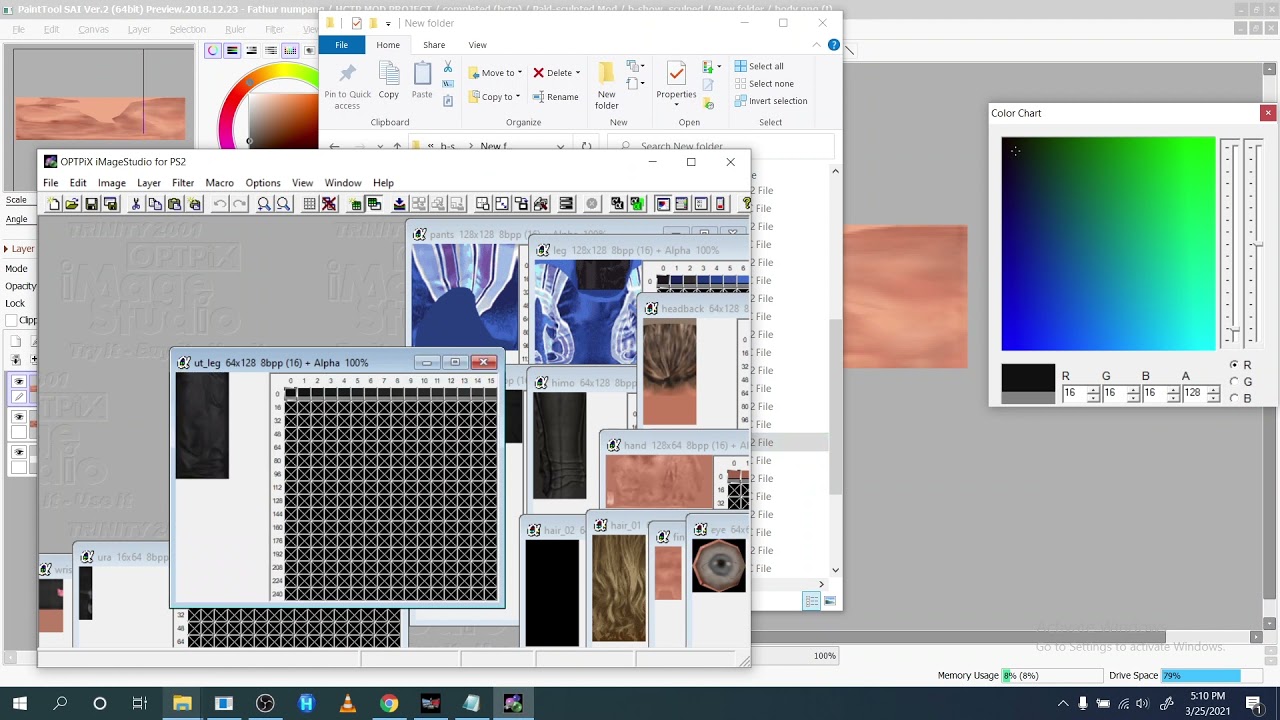Click green-blue gradient in Color Chart
This screenshot has height=720, width=1280.
point(1108,244)
